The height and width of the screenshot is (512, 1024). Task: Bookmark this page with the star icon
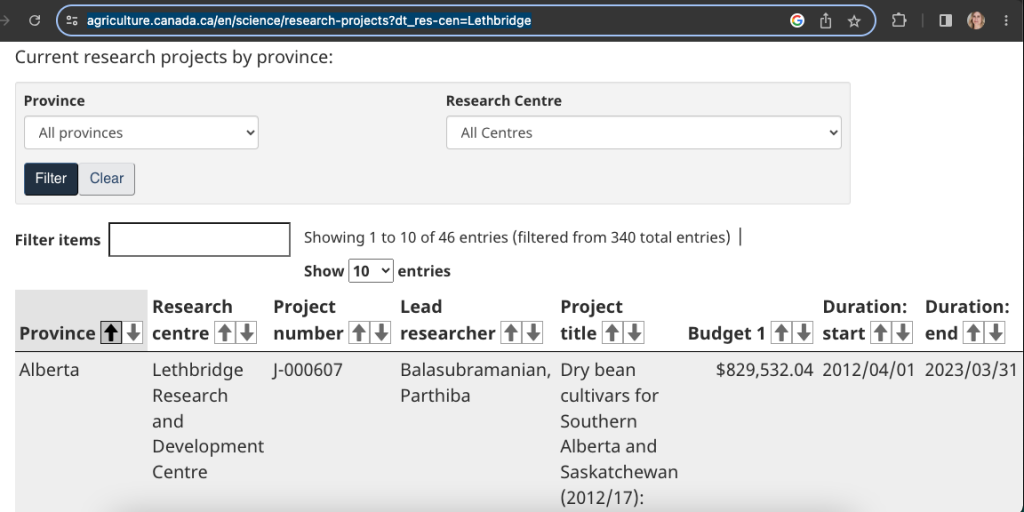click(854, 20)
